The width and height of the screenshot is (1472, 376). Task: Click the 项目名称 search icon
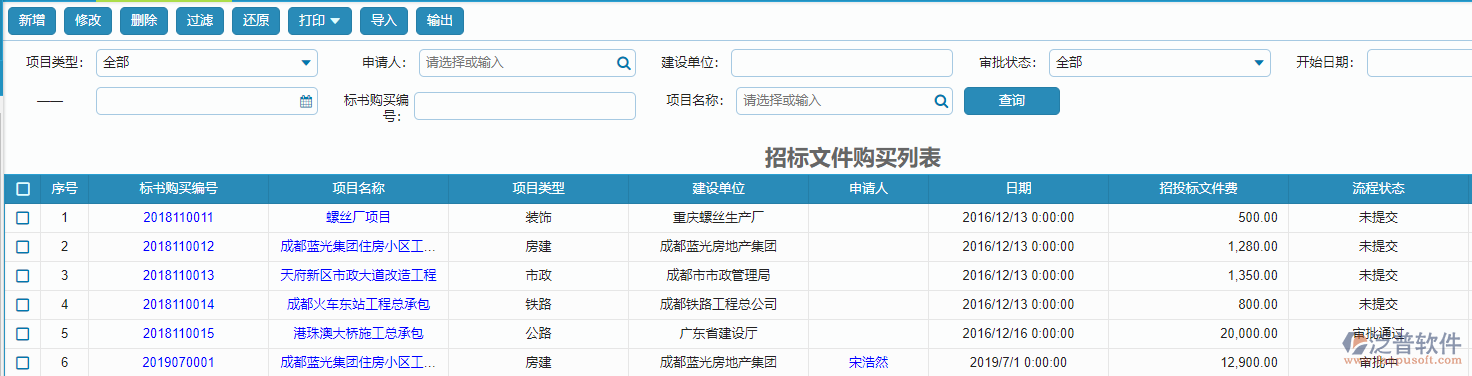(941, 101)
